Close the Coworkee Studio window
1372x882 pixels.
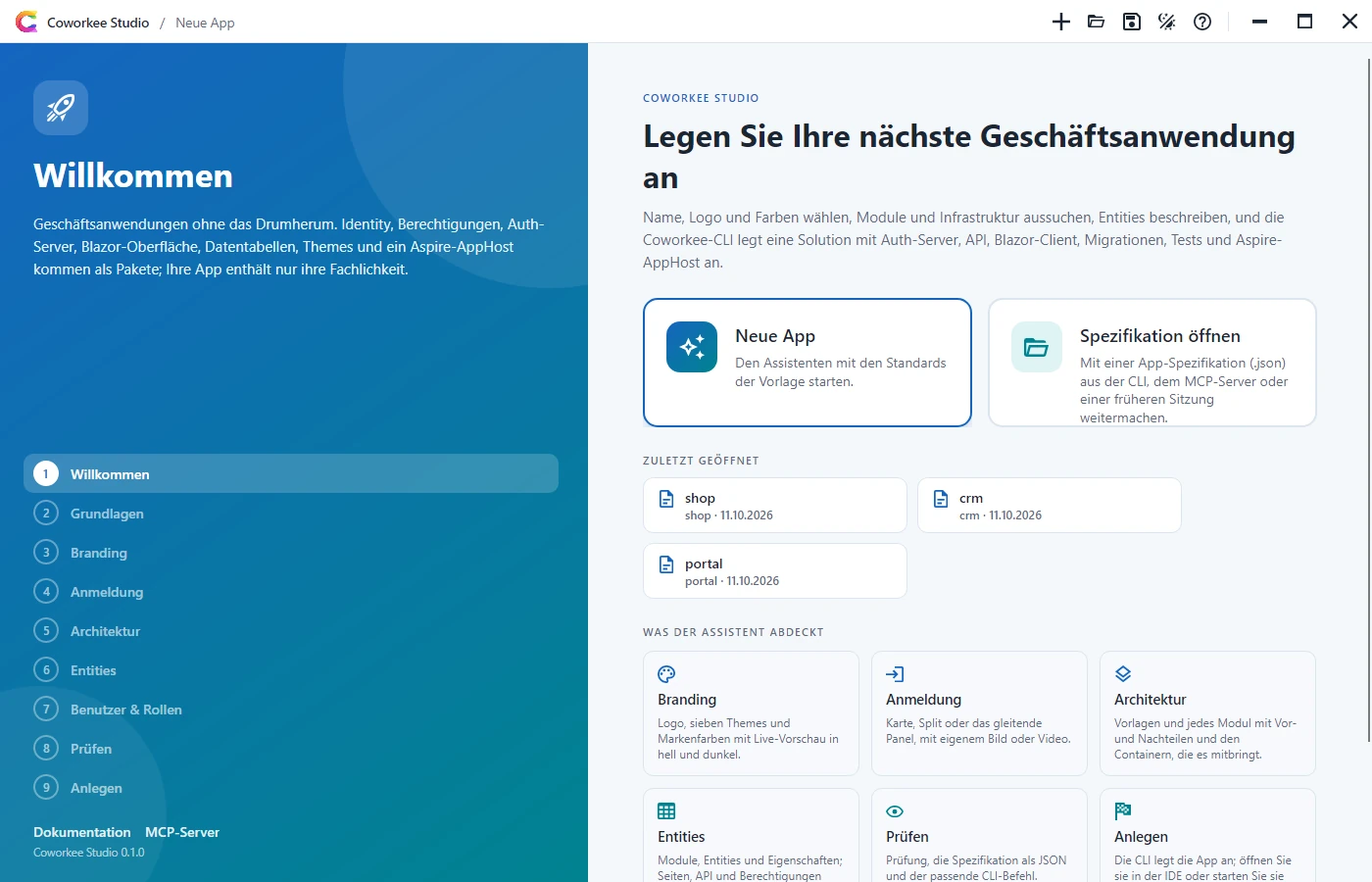(x=1349, y=22)
